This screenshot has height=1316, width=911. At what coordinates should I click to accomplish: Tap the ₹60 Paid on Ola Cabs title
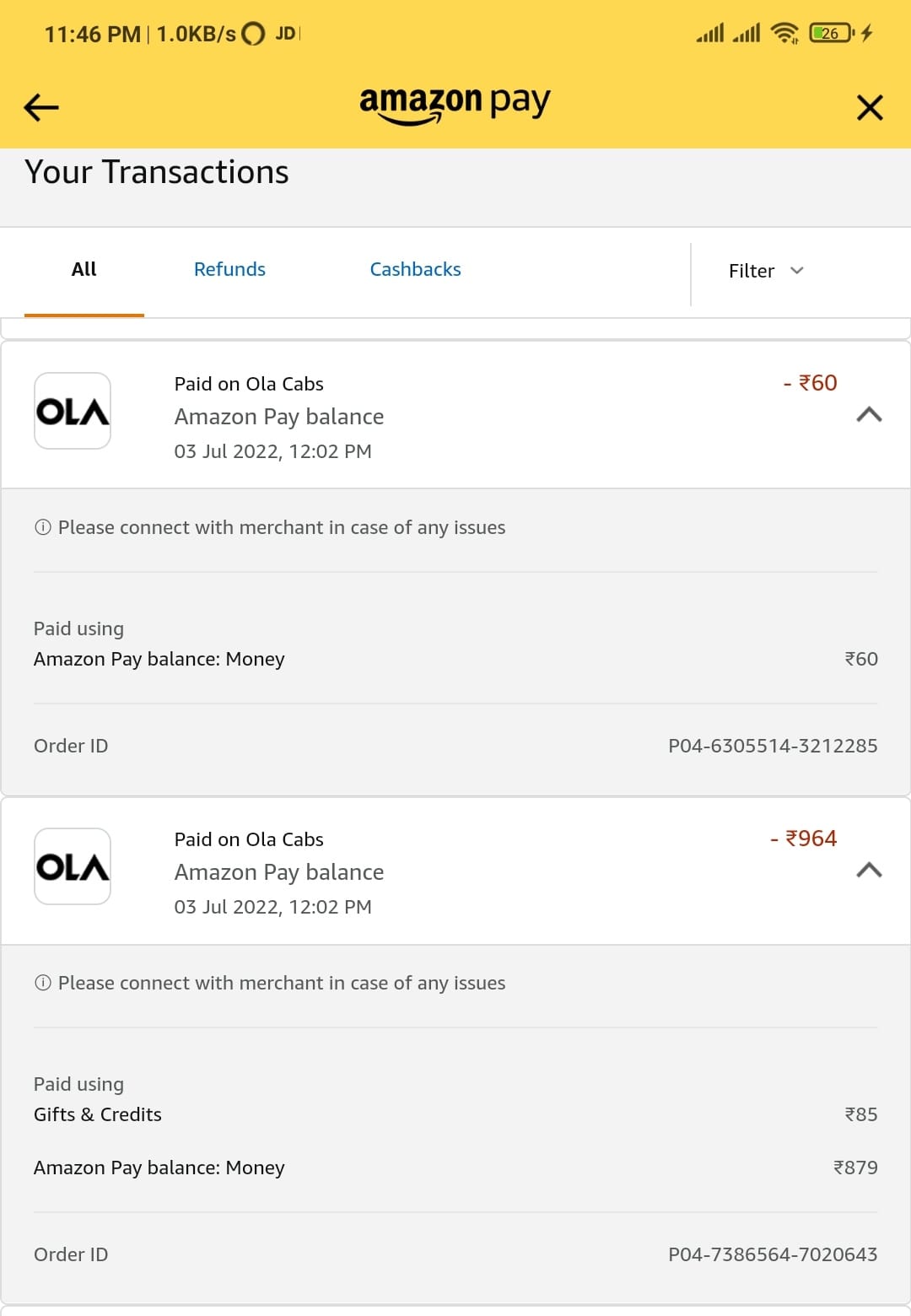click(249, 384)
